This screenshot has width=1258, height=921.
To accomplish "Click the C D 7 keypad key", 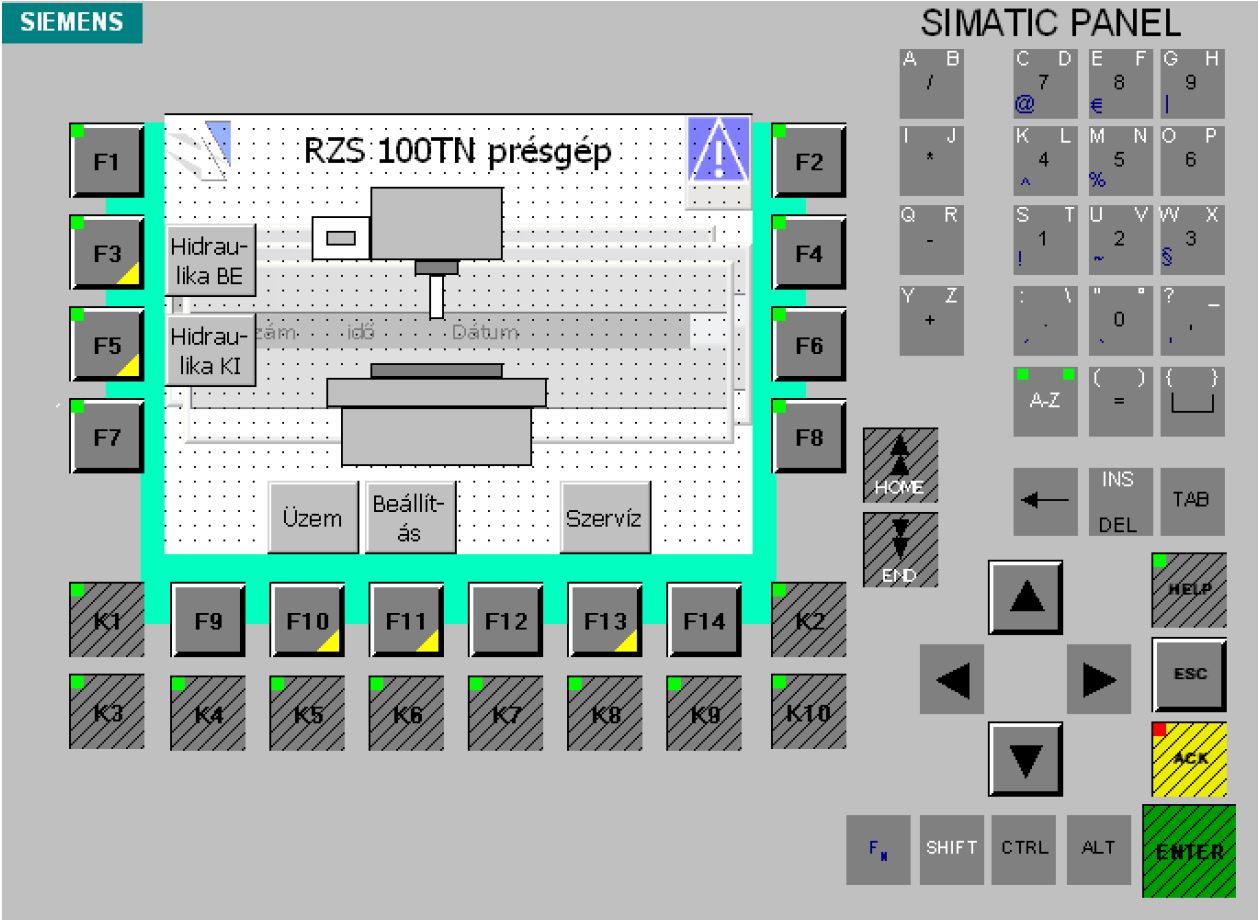I will (1045, 83).
